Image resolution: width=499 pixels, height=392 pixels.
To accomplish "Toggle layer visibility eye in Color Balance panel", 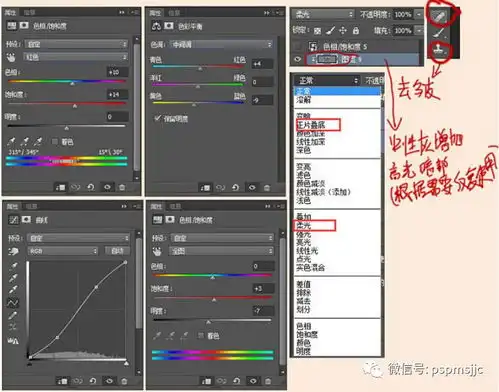I will tap(252, 188).
